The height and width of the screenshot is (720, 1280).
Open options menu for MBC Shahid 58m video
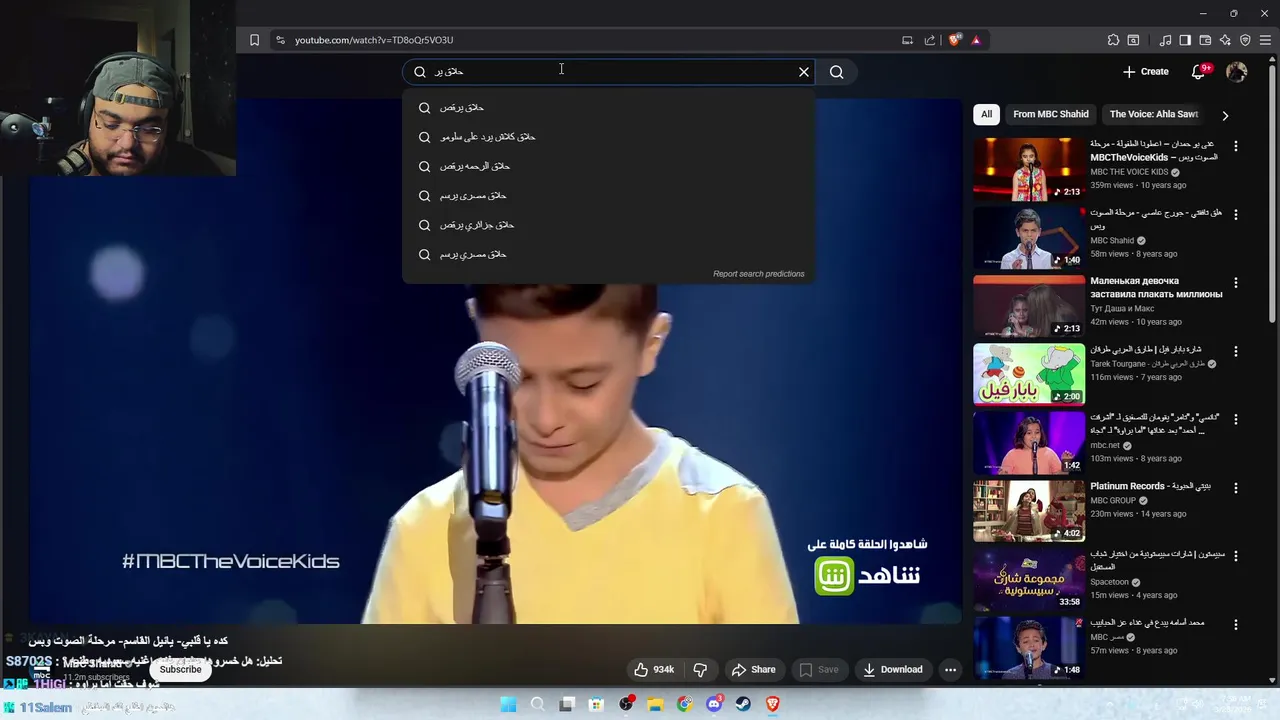pyautogui.click(x=1235, y=214)
